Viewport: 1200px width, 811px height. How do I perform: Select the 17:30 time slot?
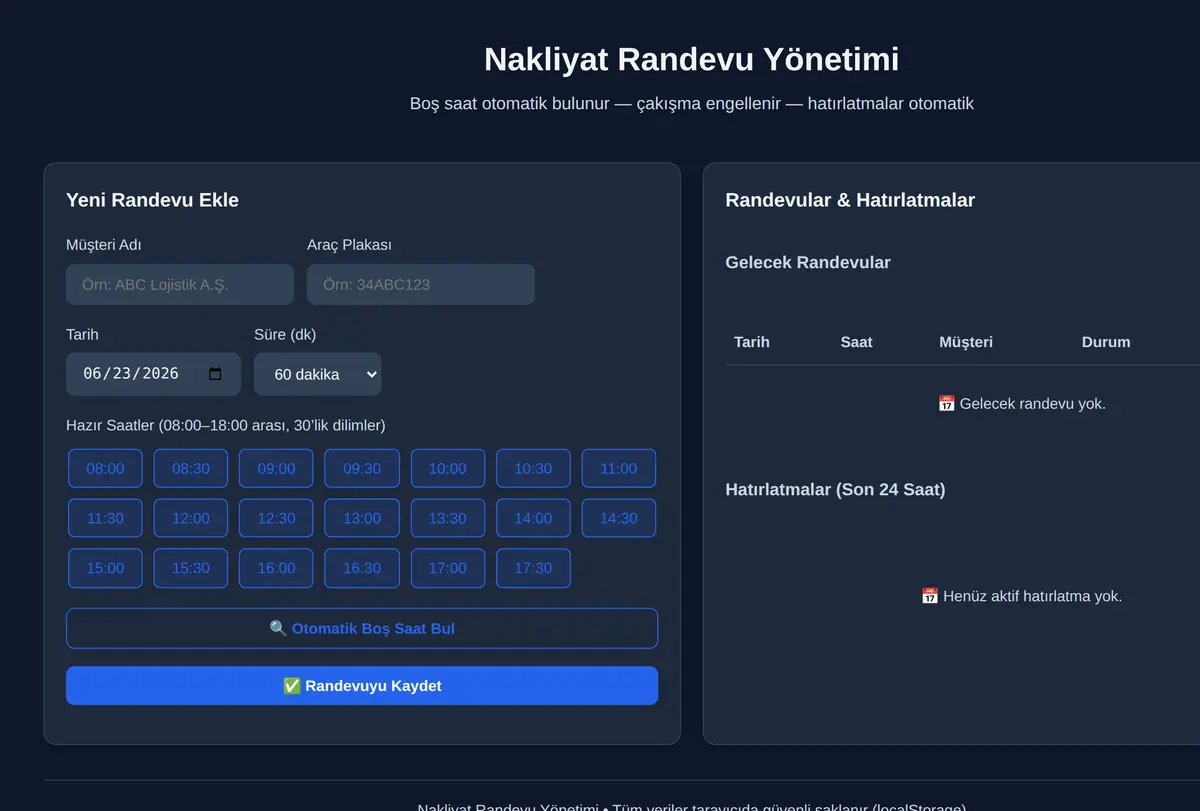pos(533,568)
